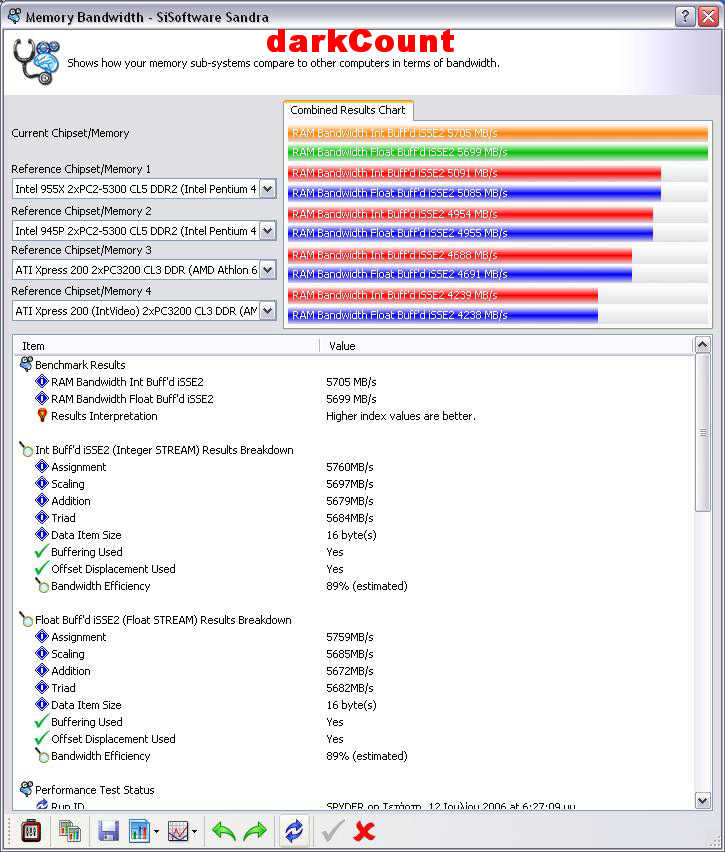
Task: Click the 5760MB/s Assignment value
Action: pos(350,467)
